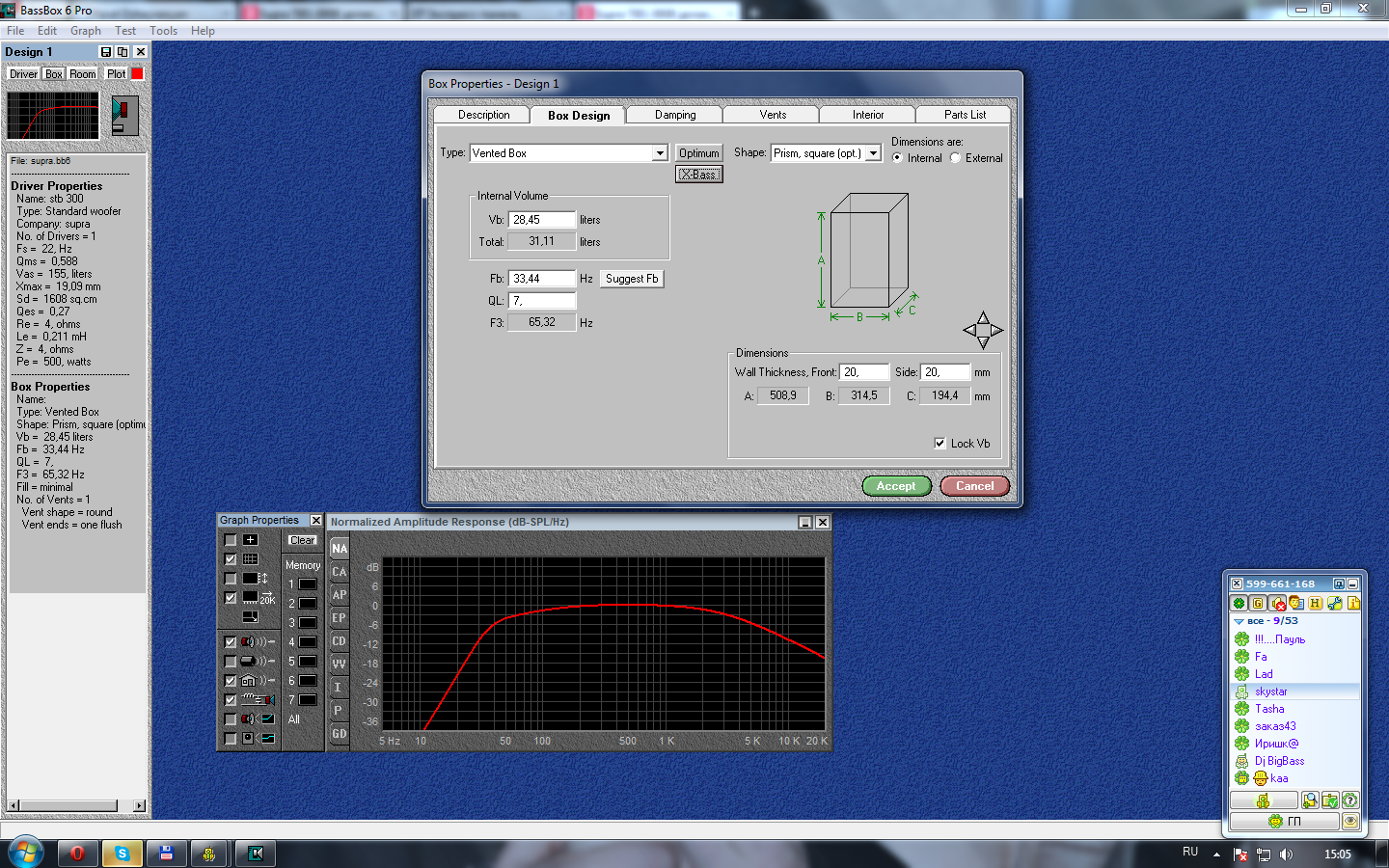1389x868 pixels.
Task: Switch to the Description tab
Action: 483,115
